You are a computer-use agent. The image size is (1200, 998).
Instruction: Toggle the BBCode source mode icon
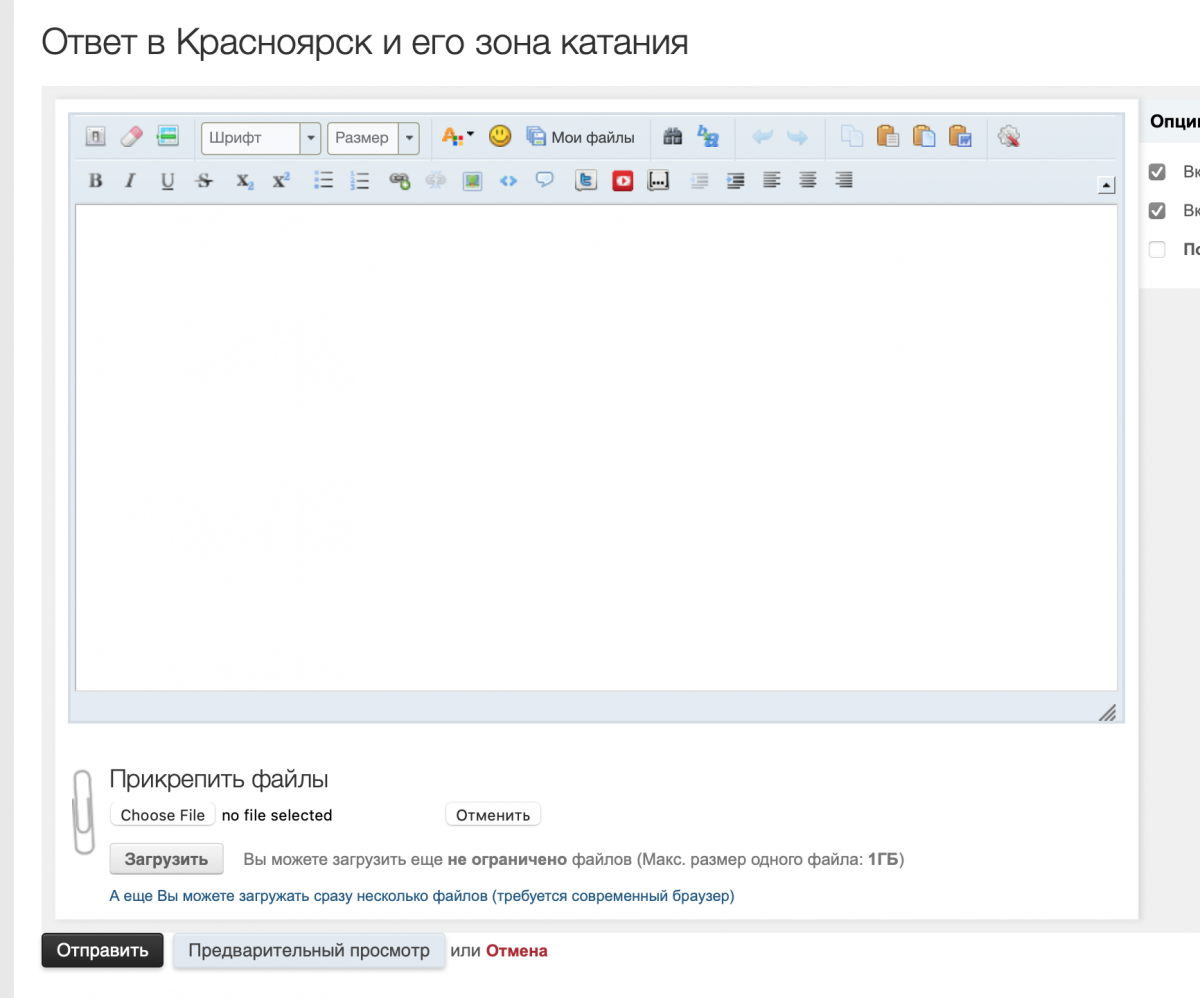coord(95,137)
